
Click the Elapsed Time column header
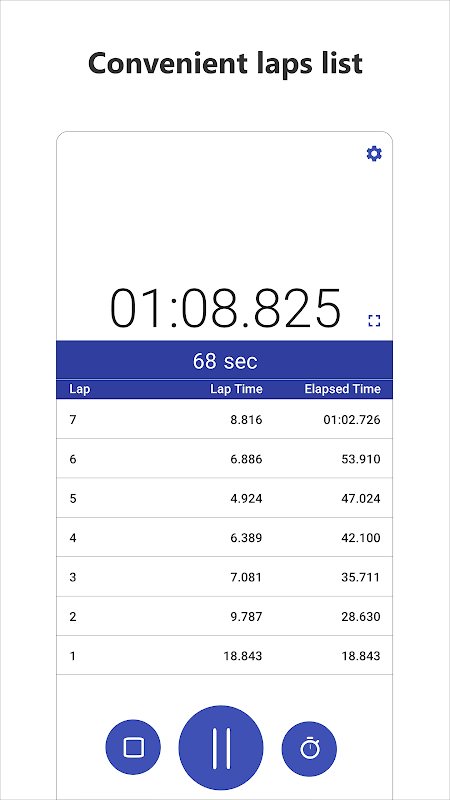click(342, 389)
